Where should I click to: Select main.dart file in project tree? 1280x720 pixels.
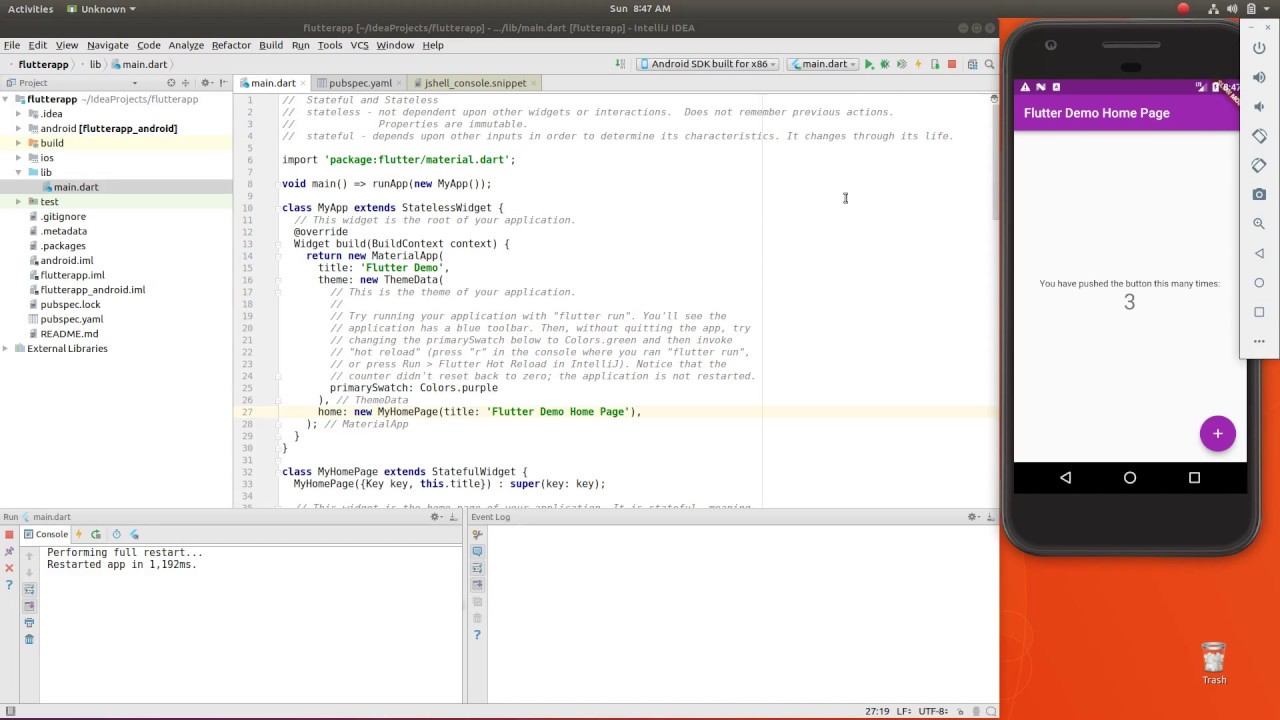76,187
